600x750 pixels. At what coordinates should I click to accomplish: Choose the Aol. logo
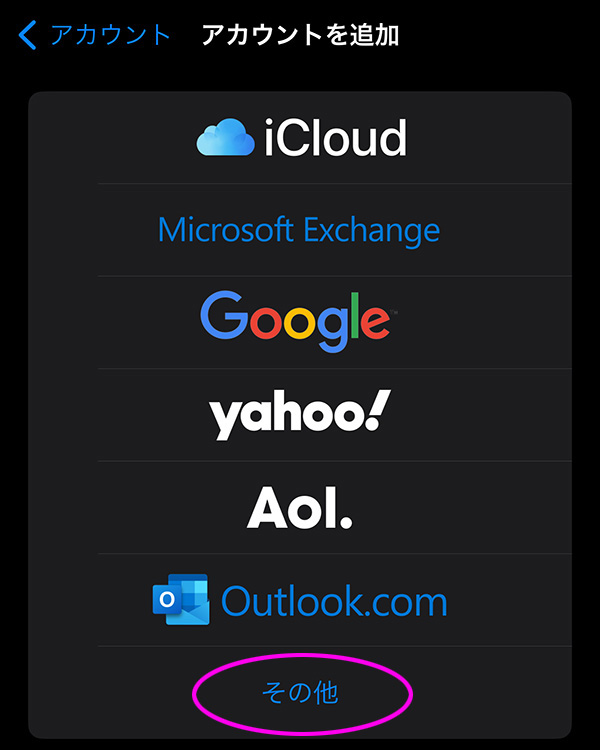tap(300, 507)
